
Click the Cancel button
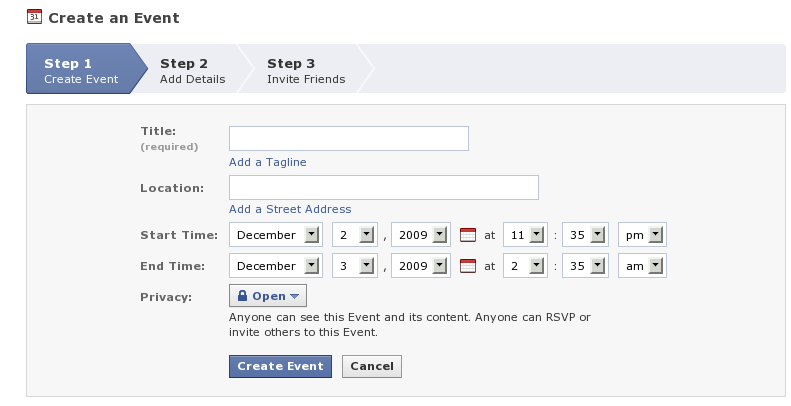pyautogui.click(x=372, y=366)
